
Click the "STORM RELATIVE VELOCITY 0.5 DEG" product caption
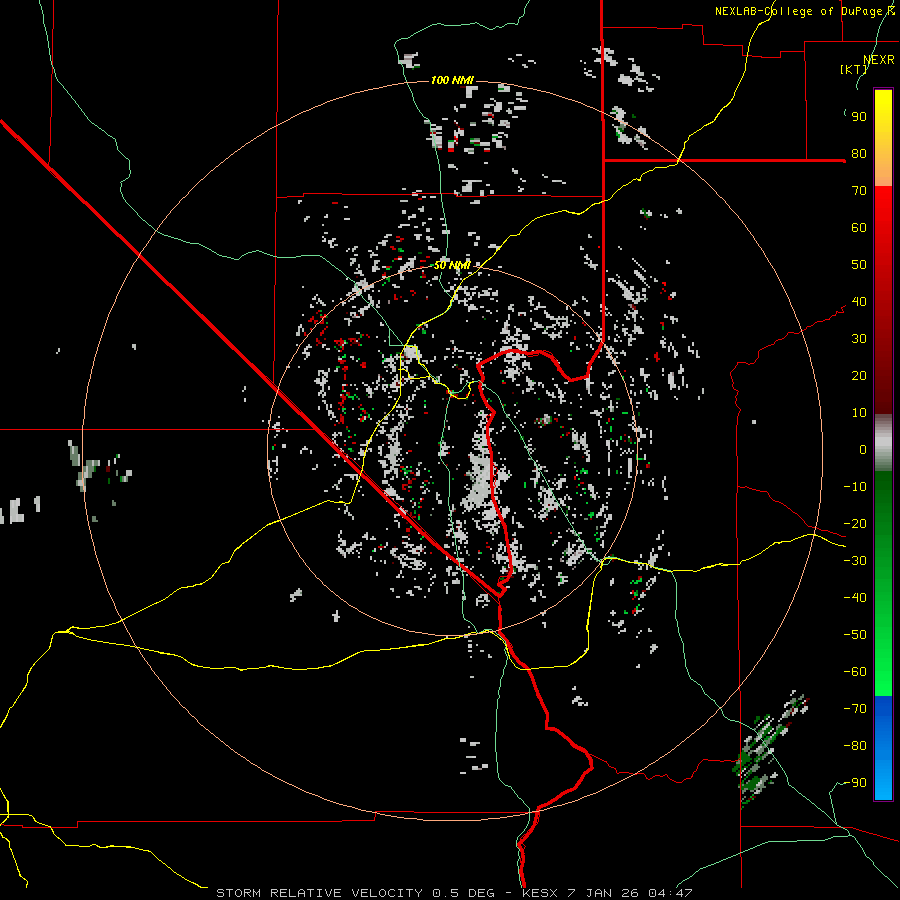click(355, 893)
